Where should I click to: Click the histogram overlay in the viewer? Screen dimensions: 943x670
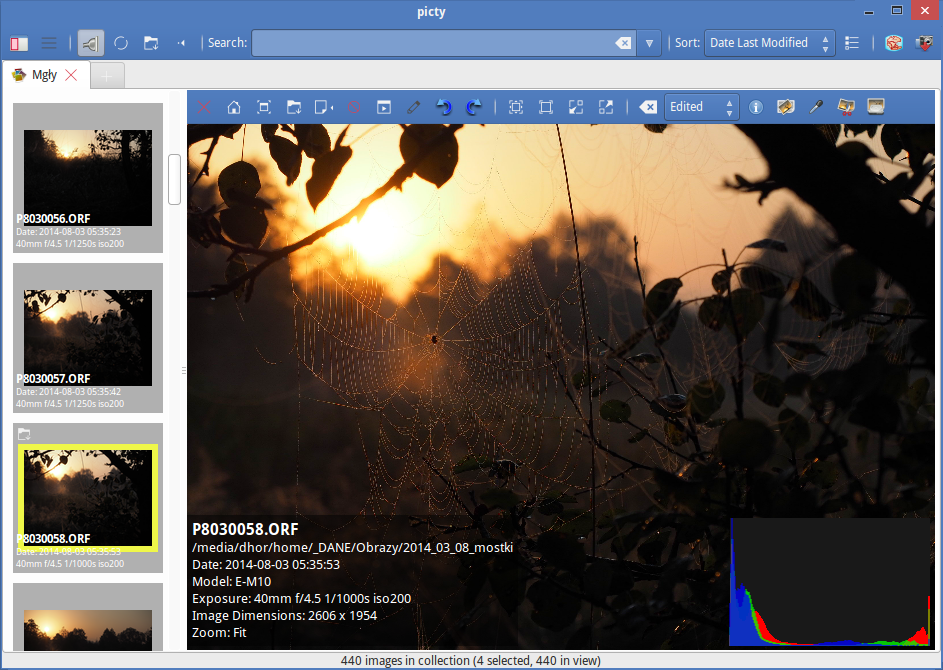pos(830,582)
